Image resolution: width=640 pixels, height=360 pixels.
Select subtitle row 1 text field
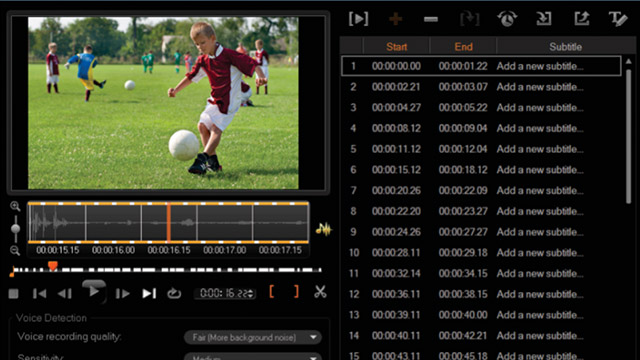[540, 66]
